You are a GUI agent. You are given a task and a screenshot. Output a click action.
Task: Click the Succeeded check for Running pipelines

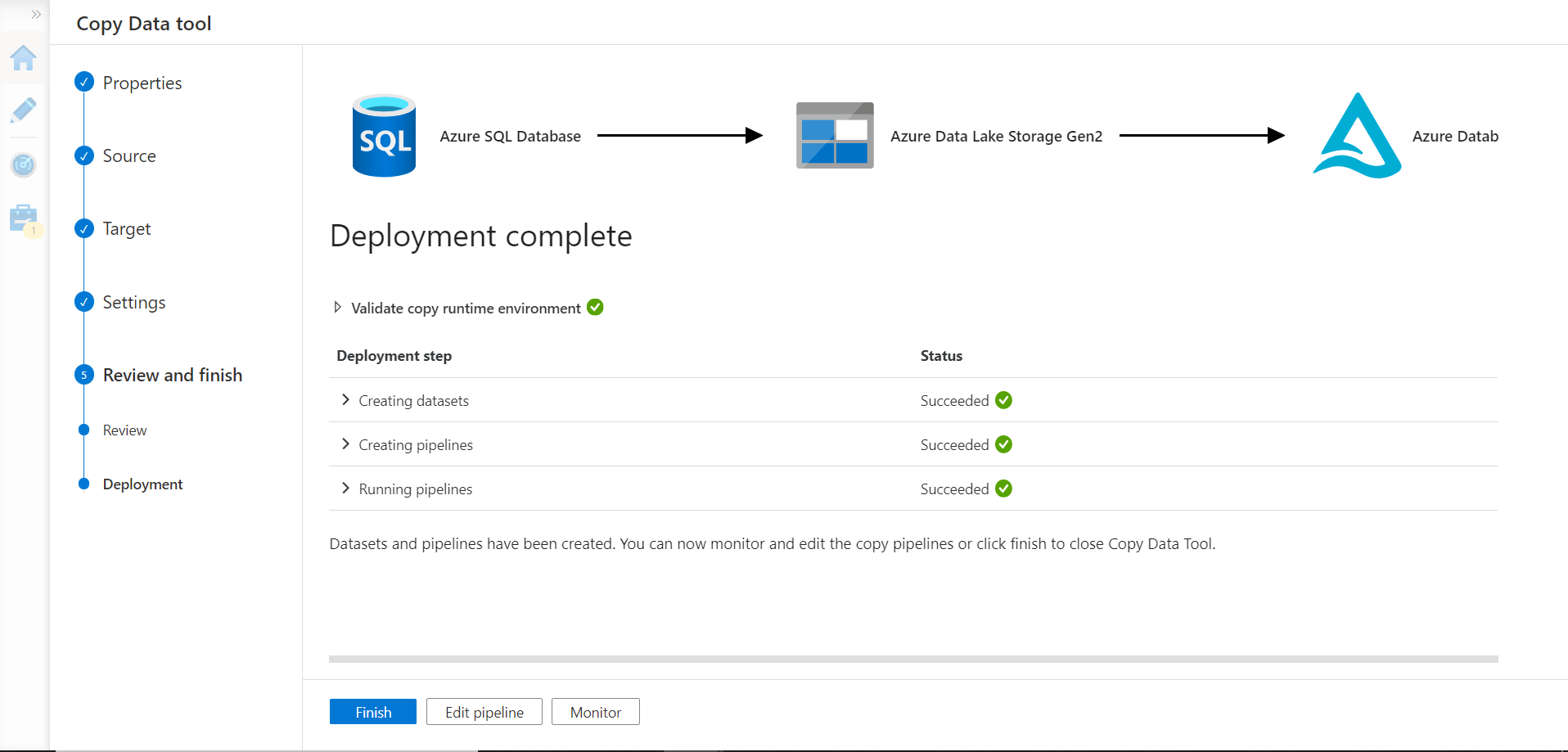click(1003, 489)
